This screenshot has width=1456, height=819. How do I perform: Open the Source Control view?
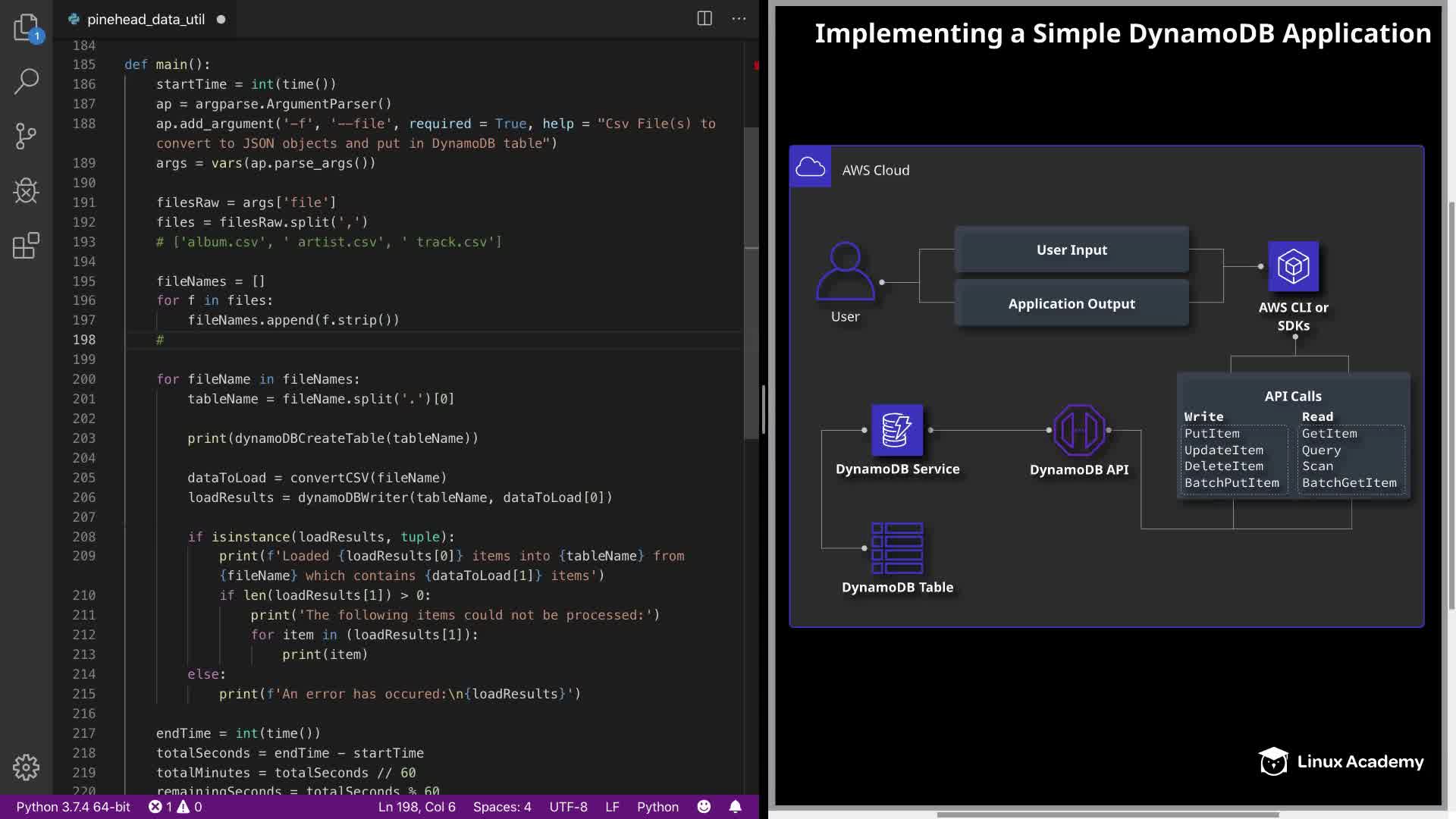coord(27,136)
